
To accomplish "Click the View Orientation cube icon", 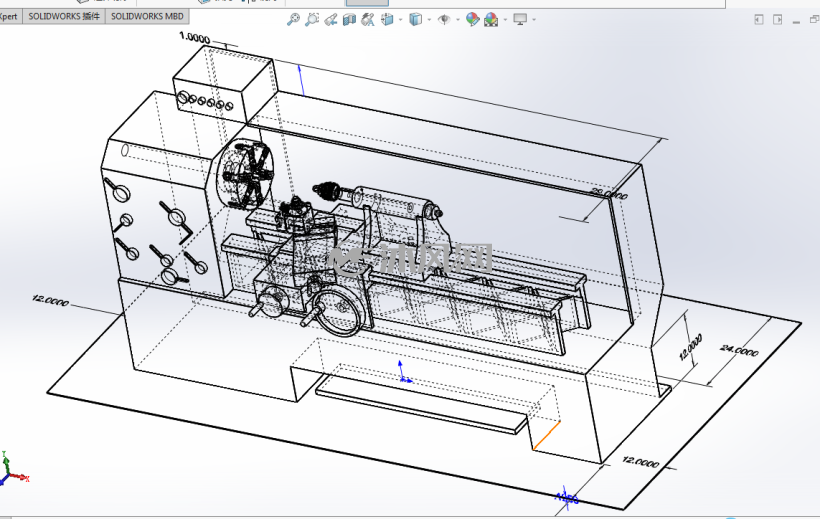I will [x=387, y=20].
